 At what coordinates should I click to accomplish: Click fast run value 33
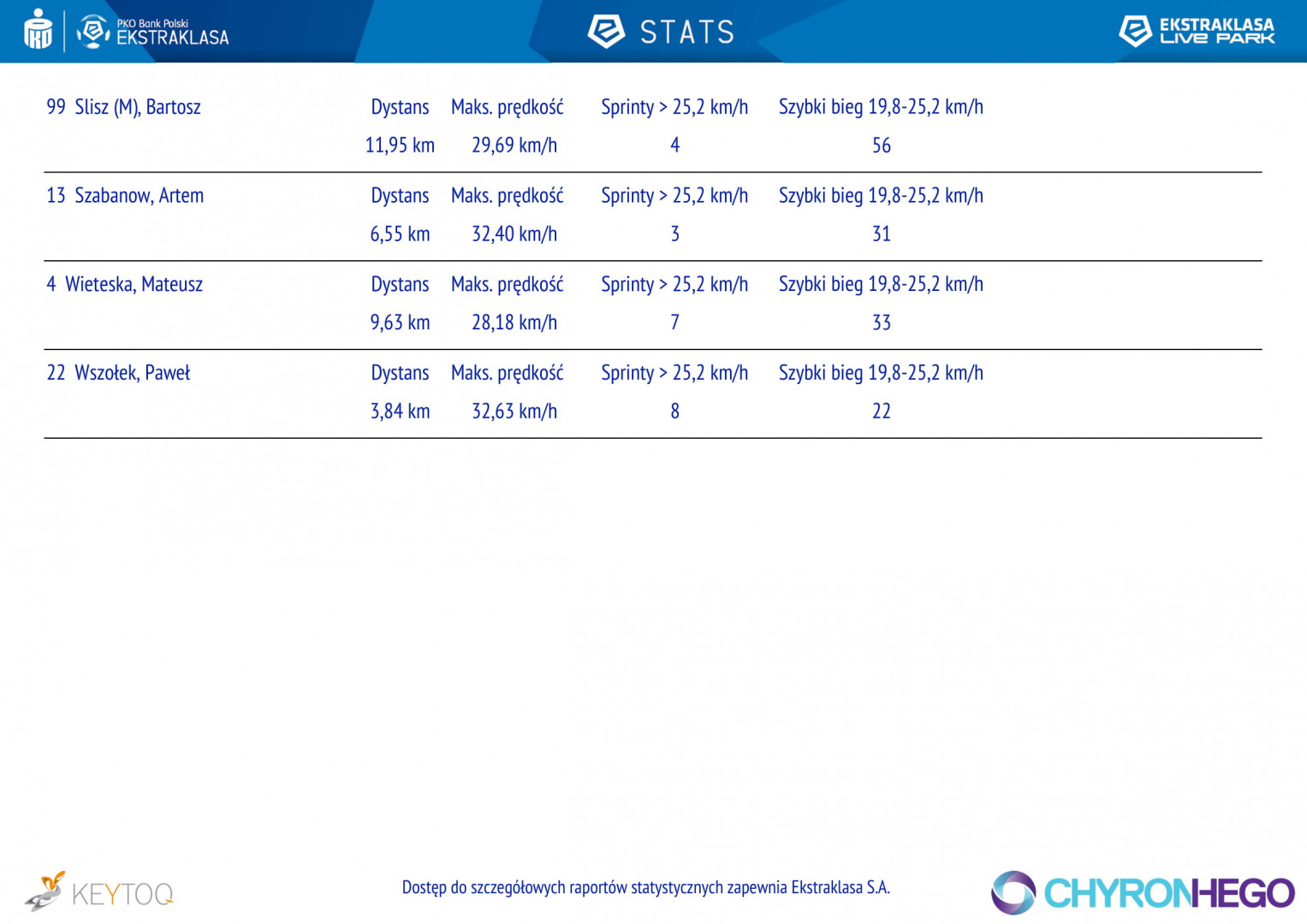[x=882, y=323]
